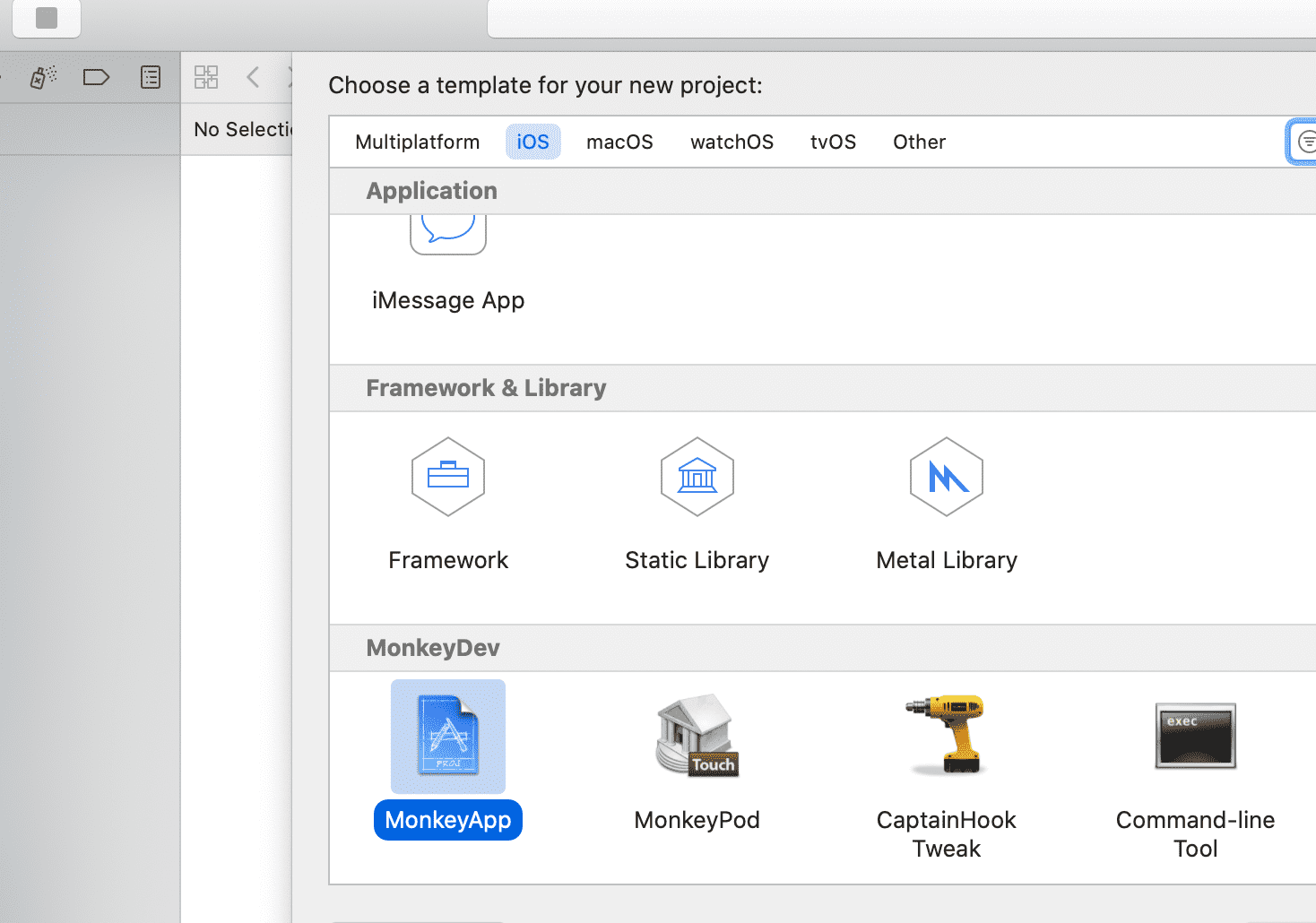Click the Xcode stop button
Image resolution: width=1316 pixels, height=923 pixels.
pyautogui.click(x=47, y=18)
